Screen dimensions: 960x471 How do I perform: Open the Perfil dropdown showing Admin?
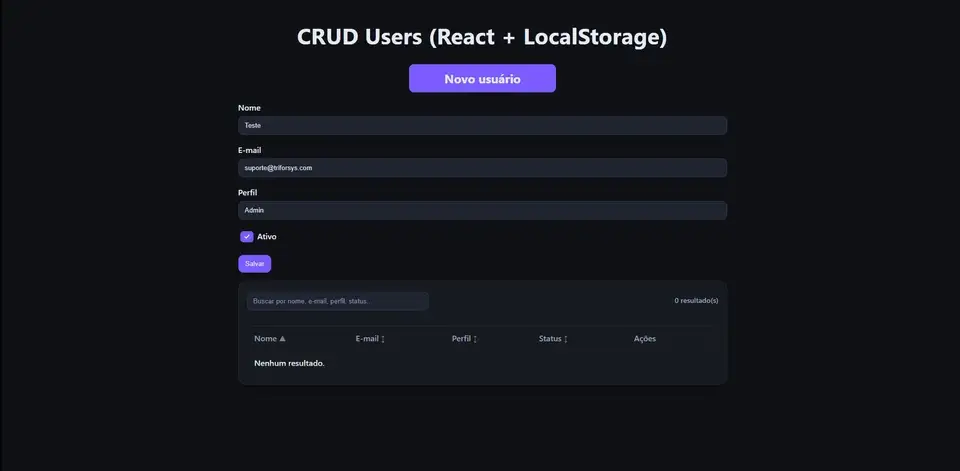point(482,210)
